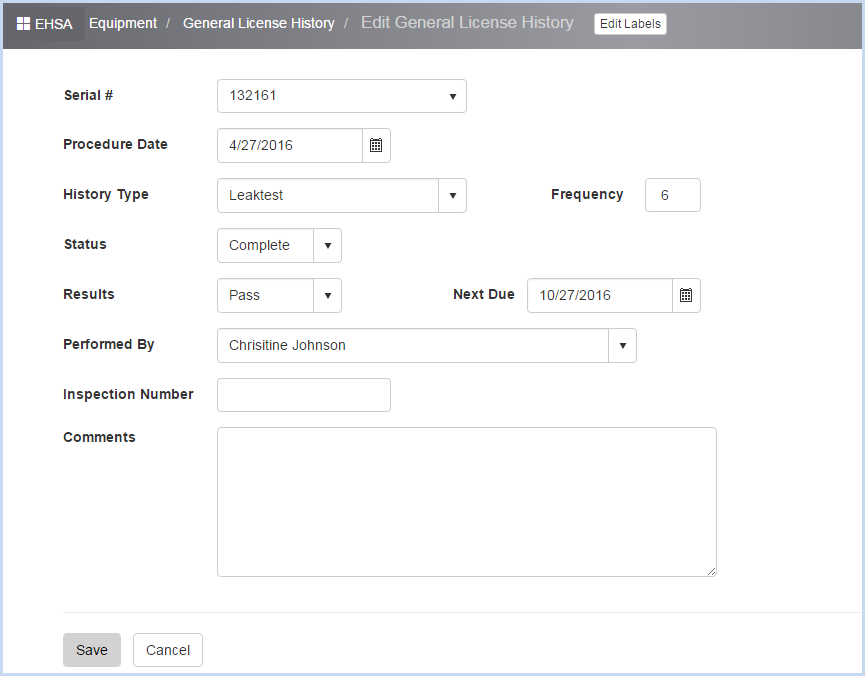Open the Status dropdown arrow
The image size is (865, 676).
[x=328, y=246]
